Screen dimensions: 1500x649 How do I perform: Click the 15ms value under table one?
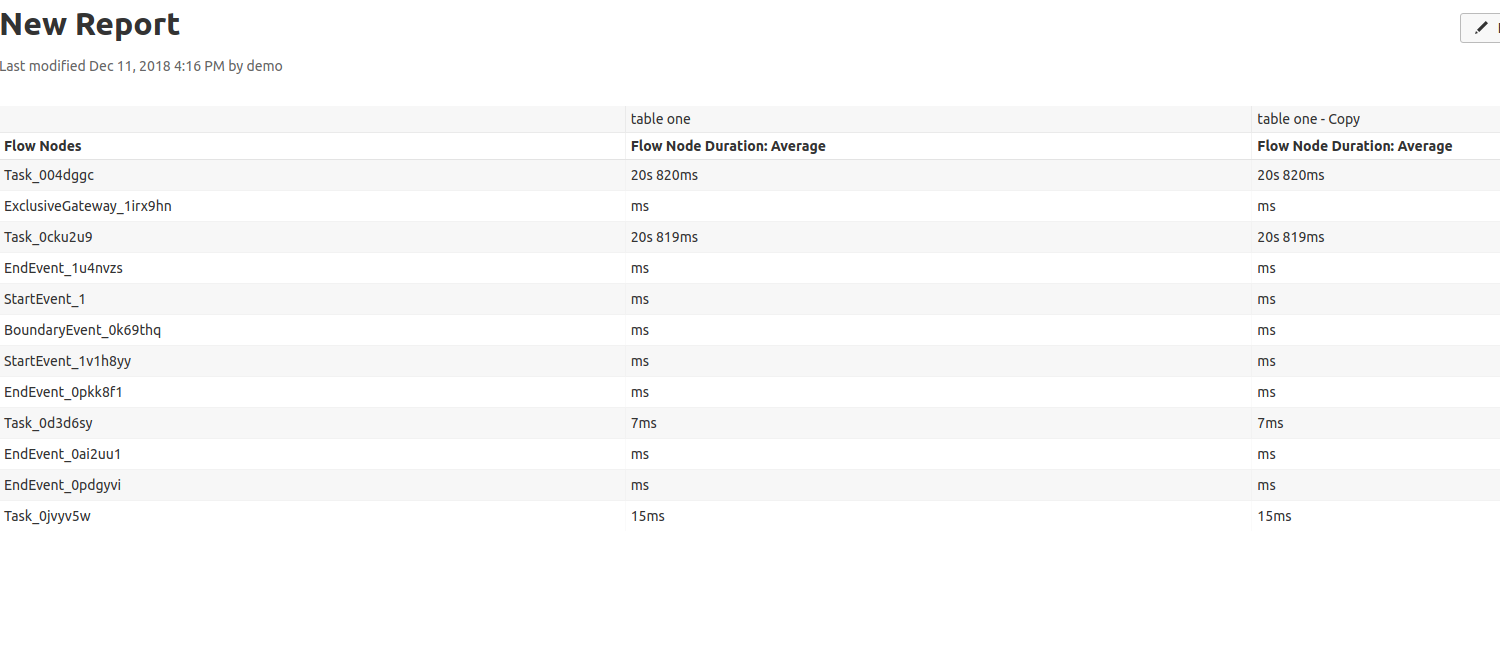pyautogui.click(x=647, y=516)
